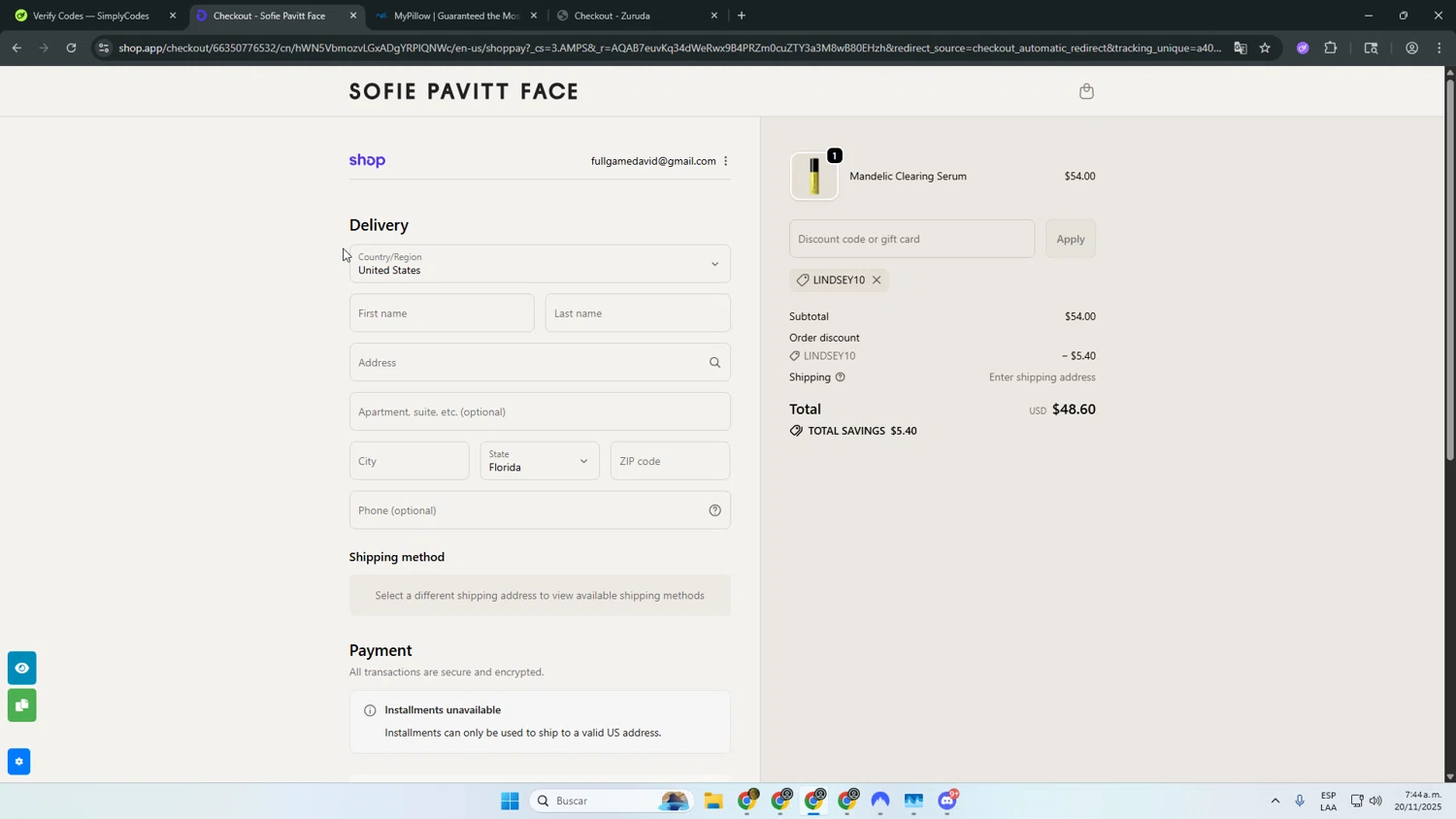Screen dimensions: 1456x819
Task: Click the taskbar microphone icon
Action: coord(1300,801)
